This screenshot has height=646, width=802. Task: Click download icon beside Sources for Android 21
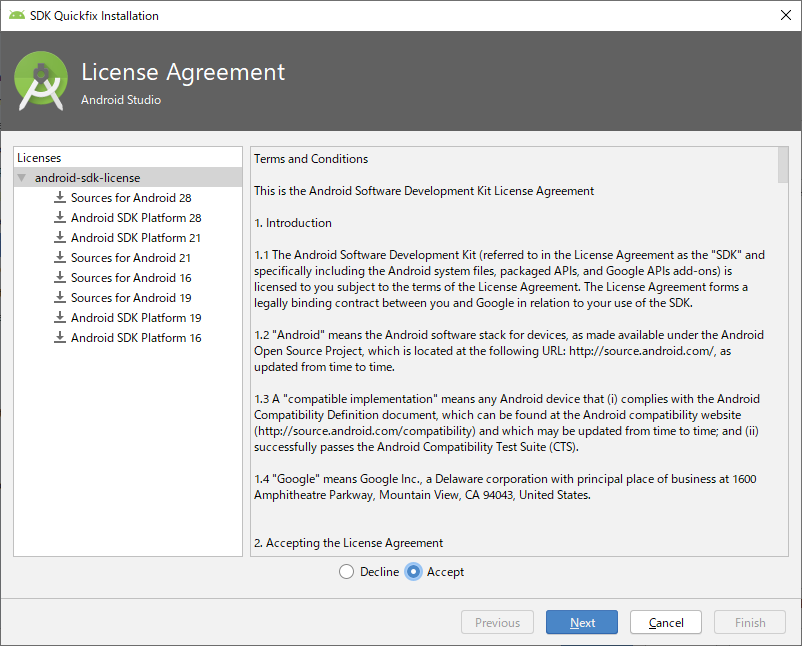(x=60, y=257)
